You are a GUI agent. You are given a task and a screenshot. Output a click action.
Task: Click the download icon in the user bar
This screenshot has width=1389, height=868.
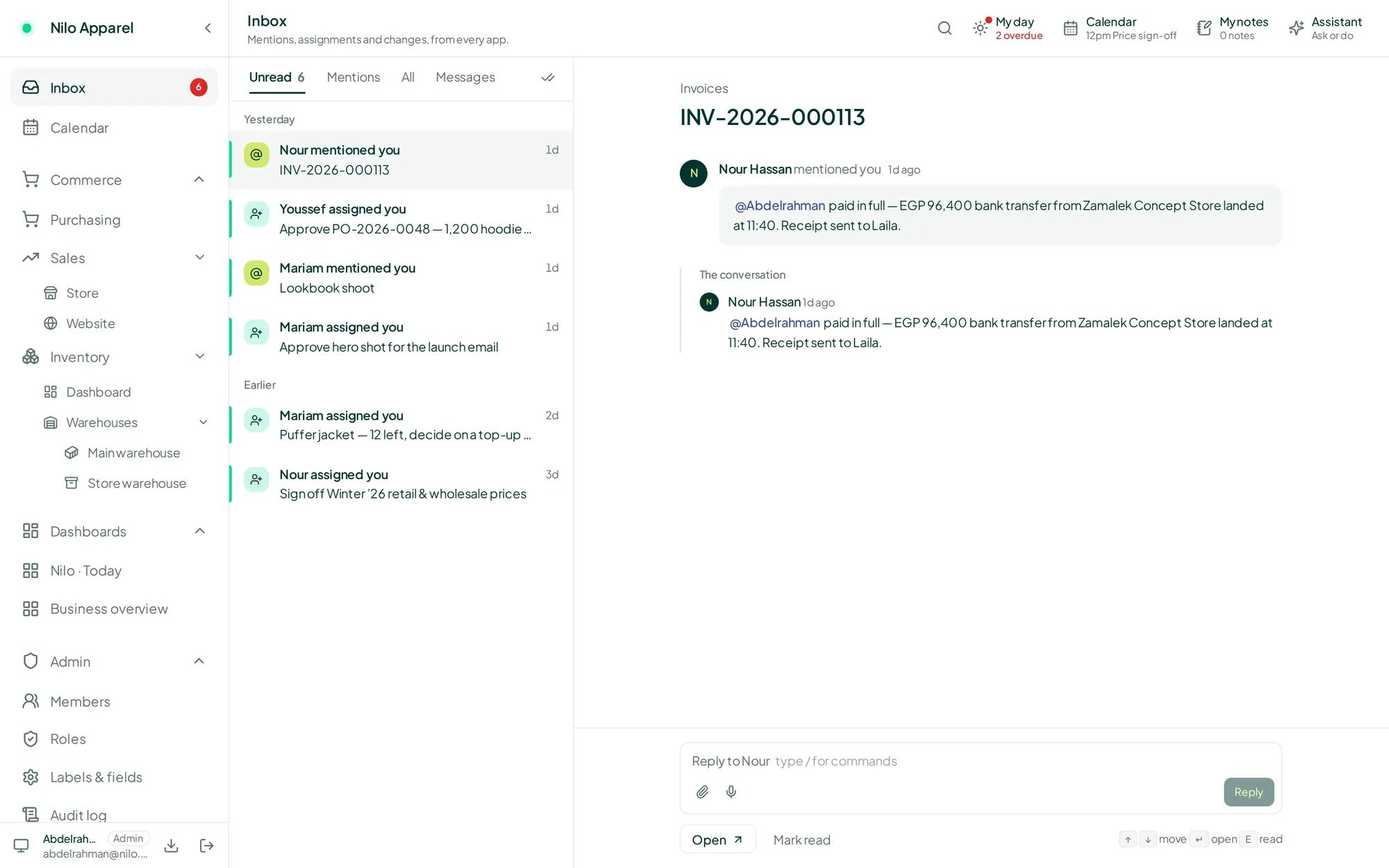coord(172,845)
